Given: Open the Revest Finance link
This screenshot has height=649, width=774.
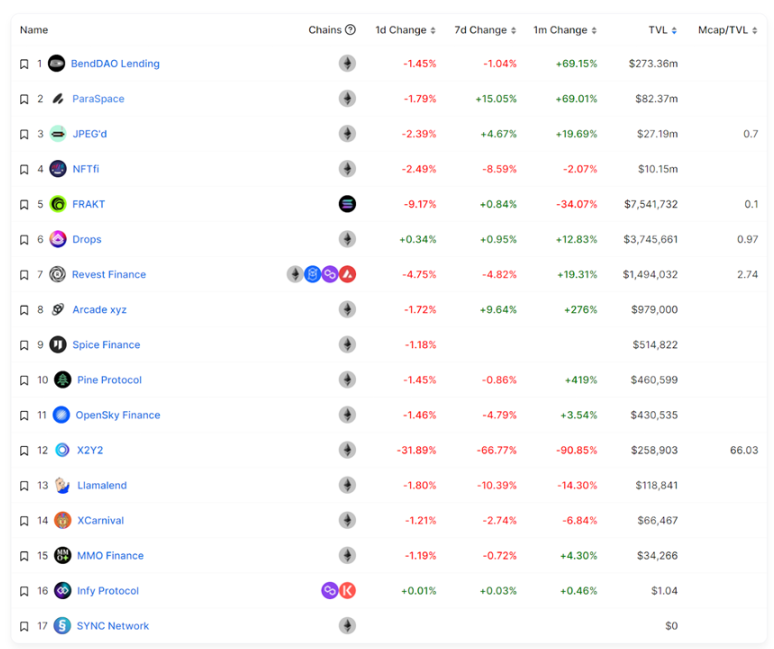Looking at the screenshot, I should coord(109,274).
